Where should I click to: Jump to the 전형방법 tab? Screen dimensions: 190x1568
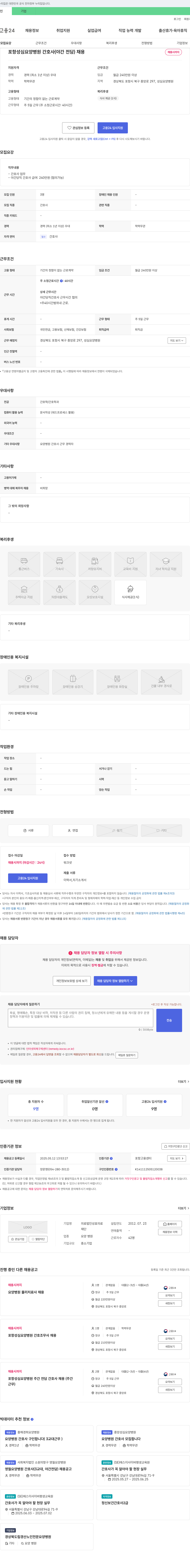click(x=147, y=43)
